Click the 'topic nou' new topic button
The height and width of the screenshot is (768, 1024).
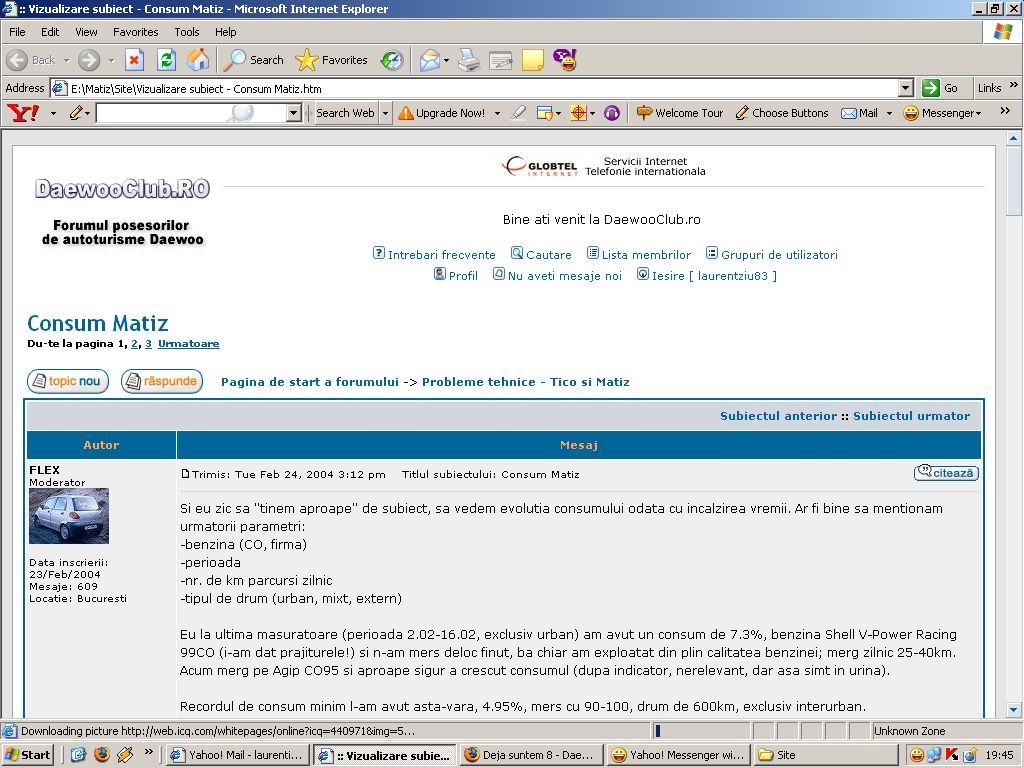click(68, 381)
